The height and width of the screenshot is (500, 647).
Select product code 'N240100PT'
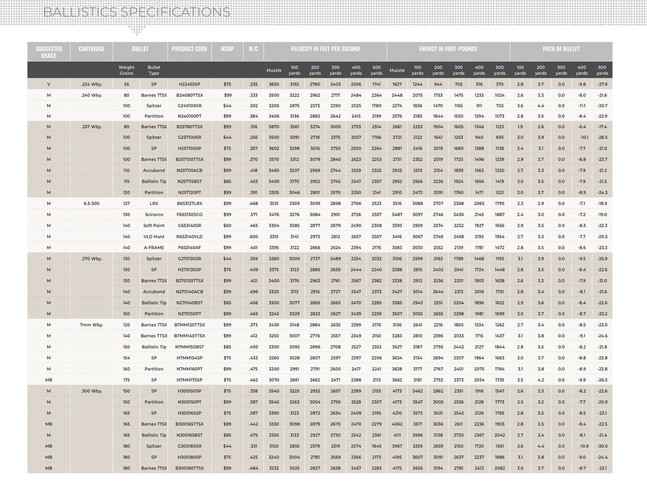coord(189,116)
